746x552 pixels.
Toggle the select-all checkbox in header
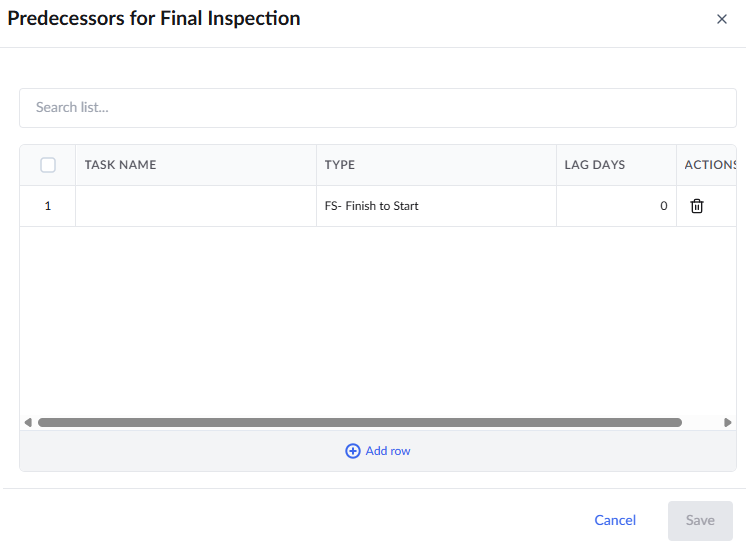point(48,165)
